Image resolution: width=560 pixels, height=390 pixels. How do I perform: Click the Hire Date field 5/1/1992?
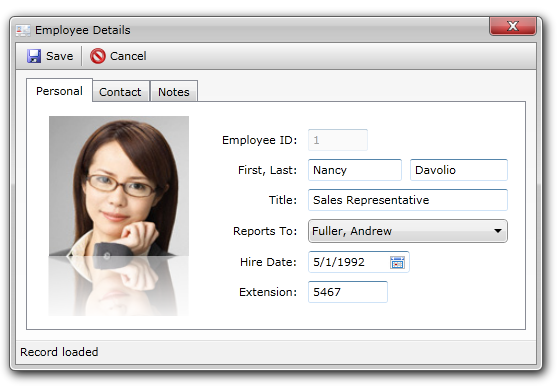(359, 262)
